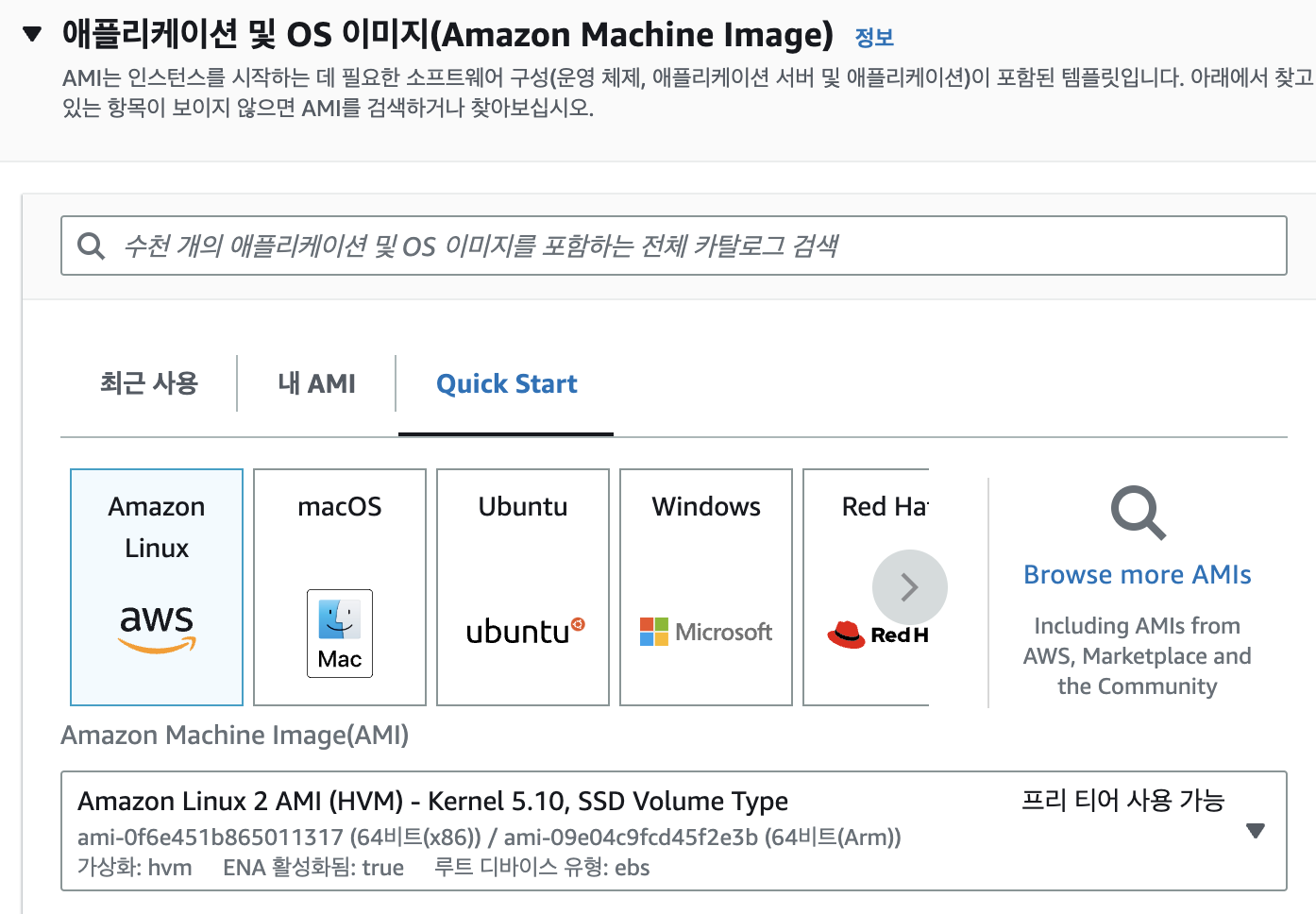Image resolution: width=1316 pixels, height=914 pixels.
Task: Click the magnifier icon in the search box
Action: [92, 246]
